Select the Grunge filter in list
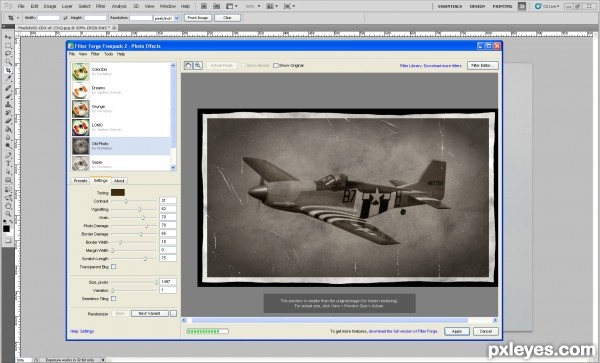Screen dimensions: 600x363 pos(121,109)
